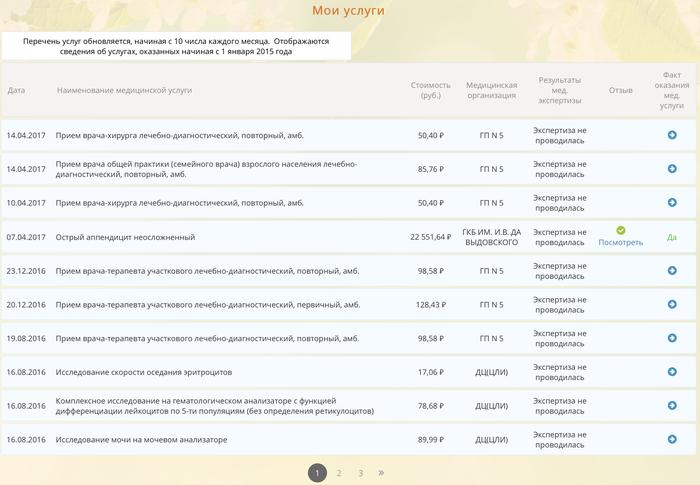The height and width of the screenshot is (485, 700).
Task: Go to page 3 of services
Action: pyautogui.click(x=361, y=473)
